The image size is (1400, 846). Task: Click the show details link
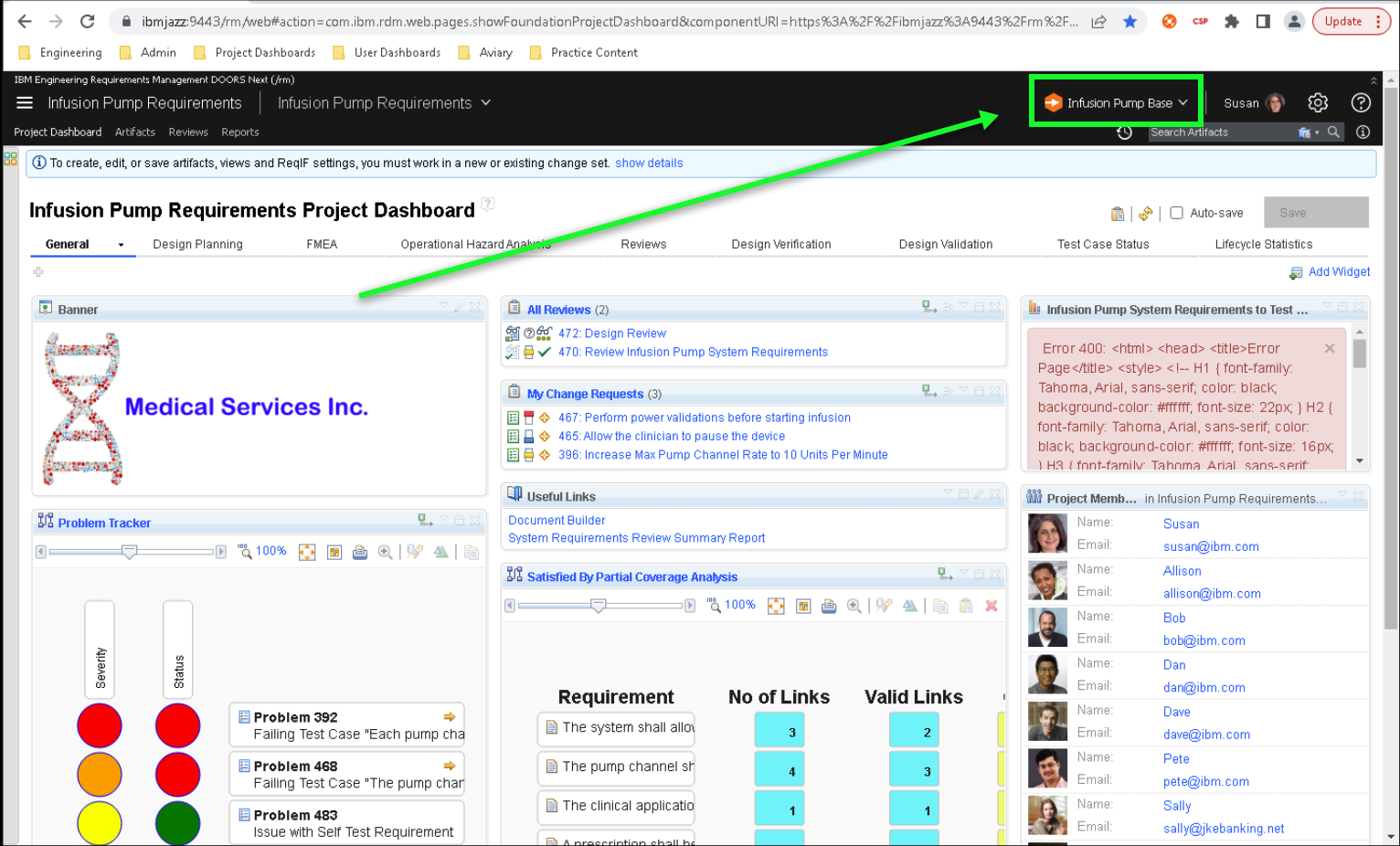click(649, 164)
